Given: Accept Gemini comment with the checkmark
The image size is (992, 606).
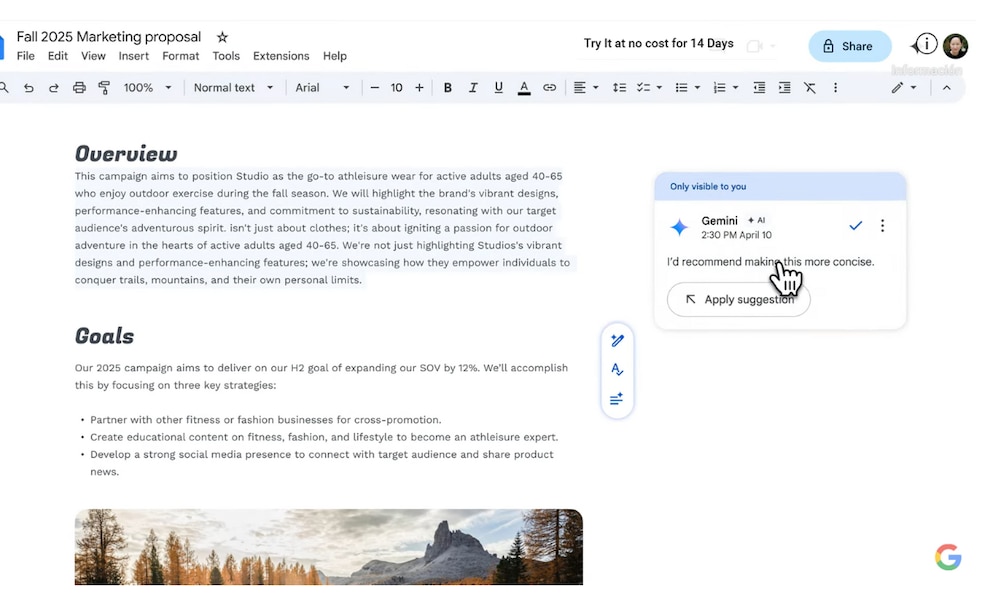Looking at the screenshot, I should tap(855, 226).
